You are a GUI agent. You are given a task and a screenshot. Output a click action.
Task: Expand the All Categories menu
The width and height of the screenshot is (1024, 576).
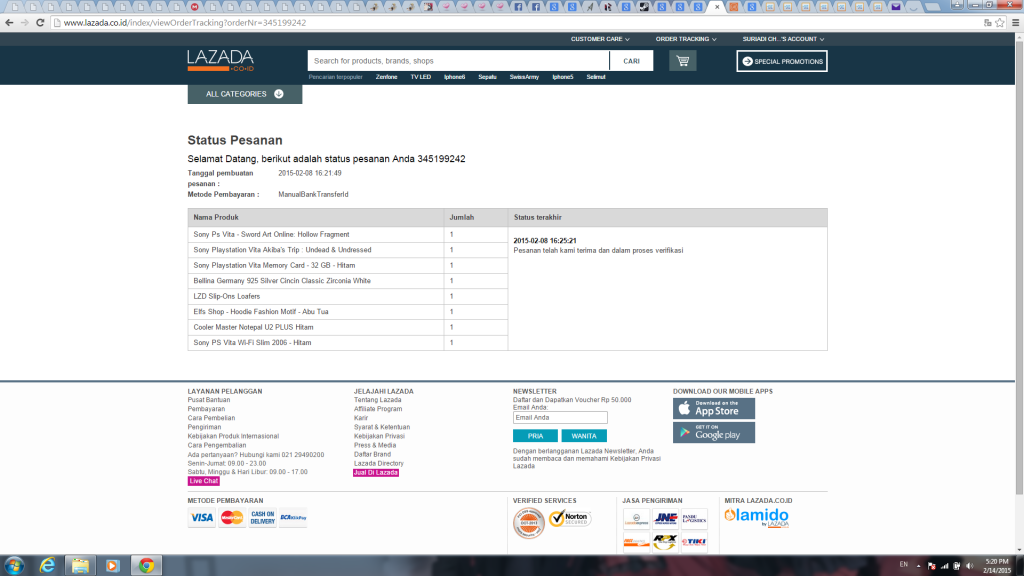[245, 94]
